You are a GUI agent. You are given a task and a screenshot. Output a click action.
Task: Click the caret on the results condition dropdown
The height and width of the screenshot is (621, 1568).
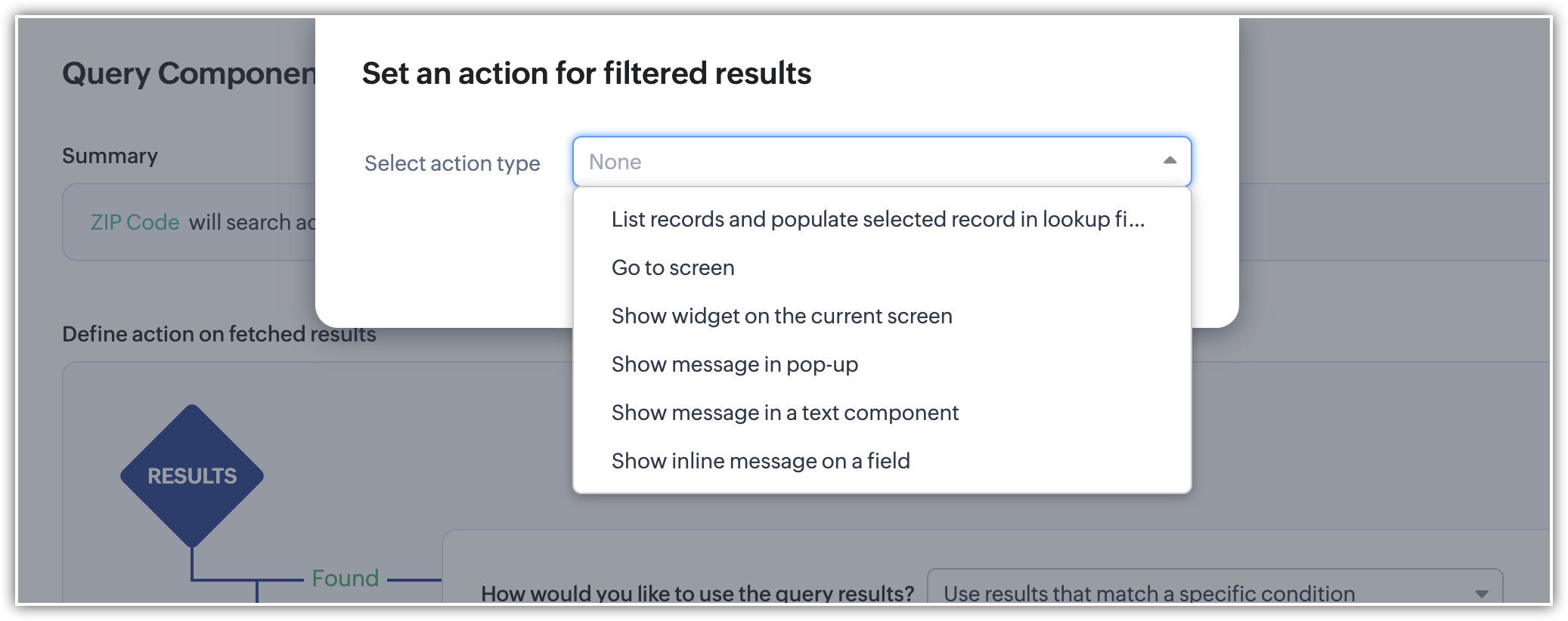click(1482, 594)
